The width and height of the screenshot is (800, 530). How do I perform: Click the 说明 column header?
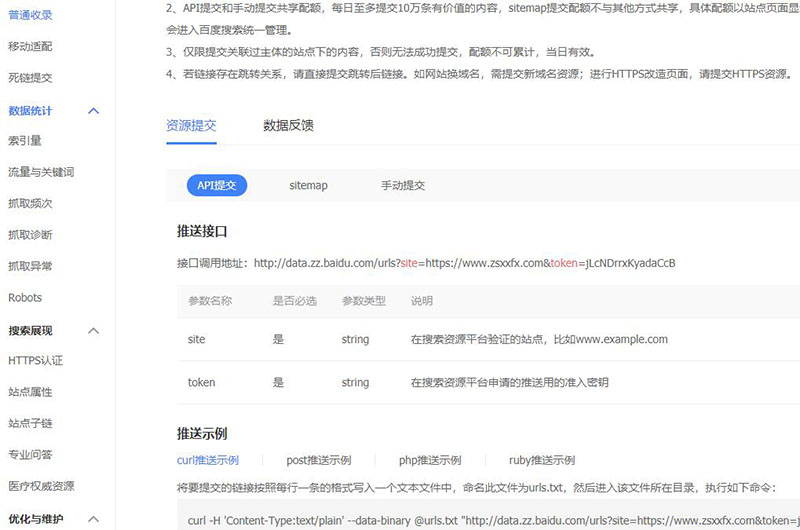coord(422,301)
